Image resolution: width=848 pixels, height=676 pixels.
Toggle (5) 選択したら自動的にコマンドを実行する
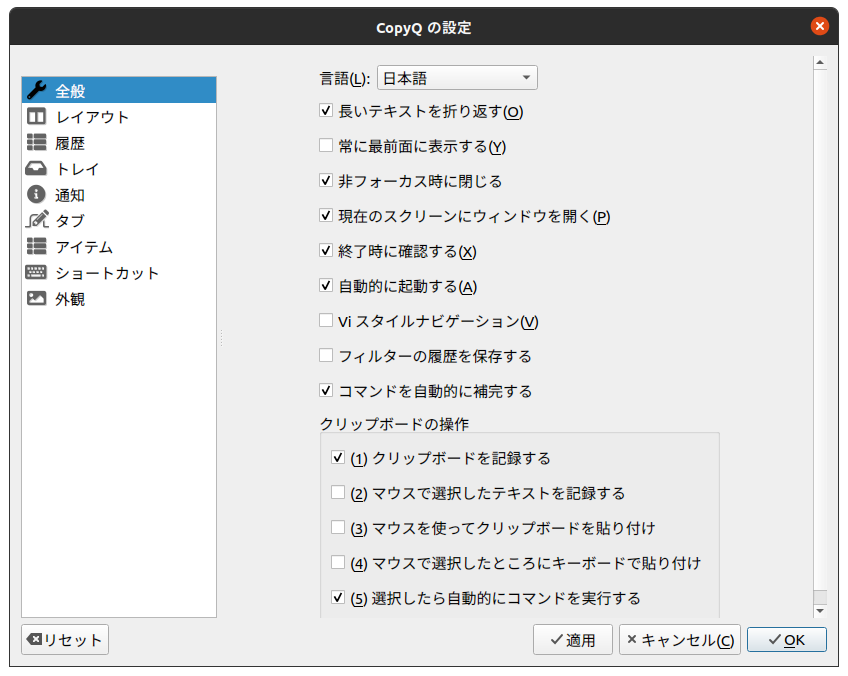click(338, 598)
